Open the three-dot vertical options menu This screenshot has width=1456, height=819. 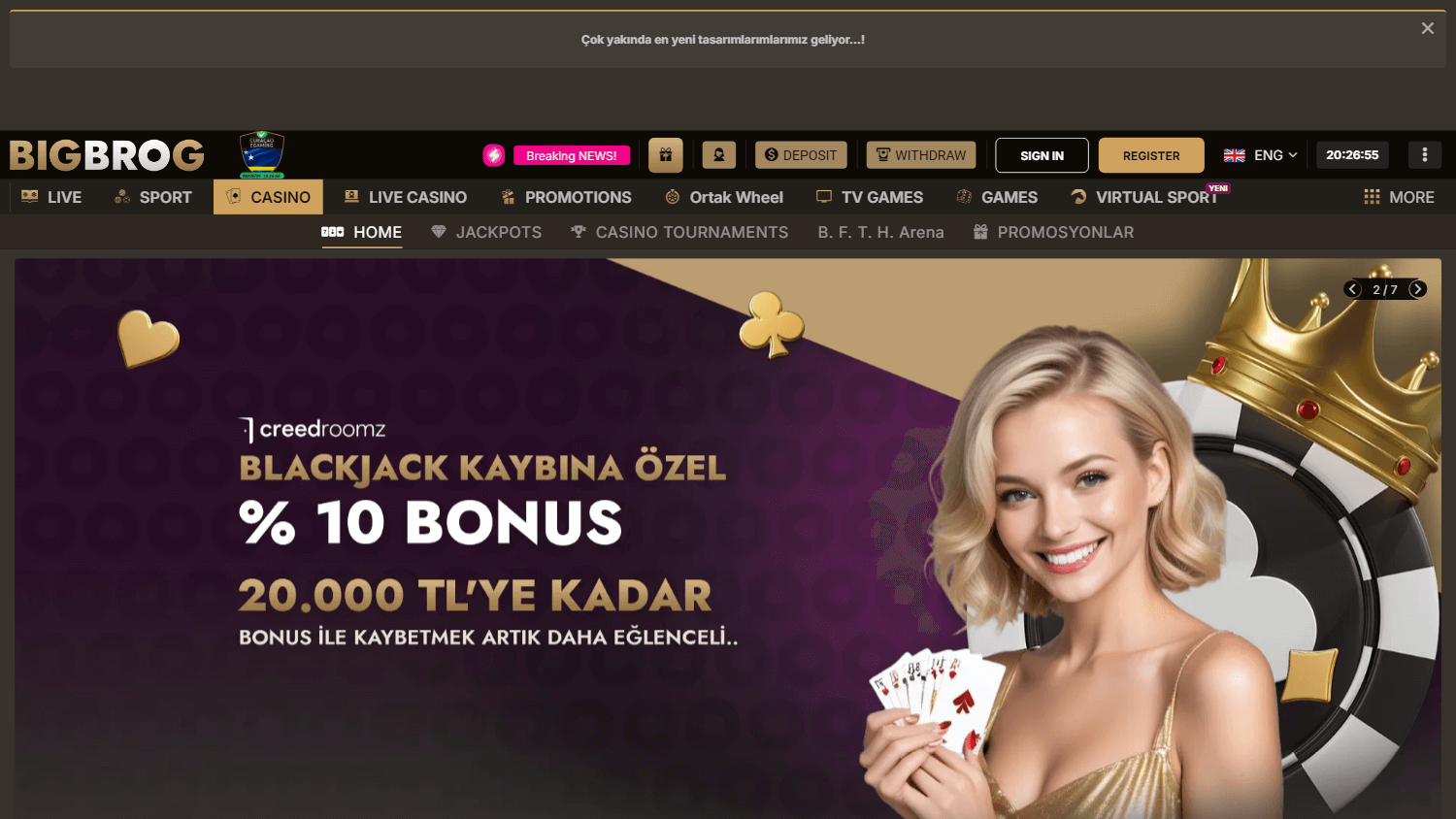[1424, 155]
